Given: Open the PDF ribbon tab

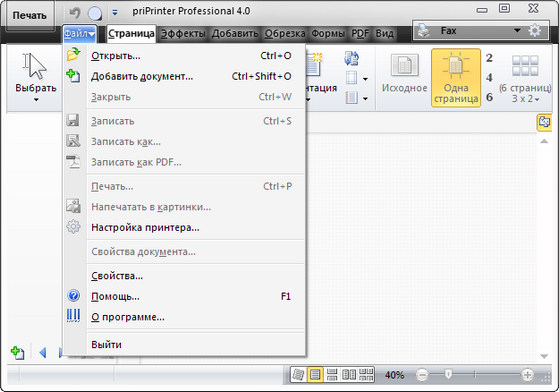Looking at the screenshot, I should click(360, 33).
